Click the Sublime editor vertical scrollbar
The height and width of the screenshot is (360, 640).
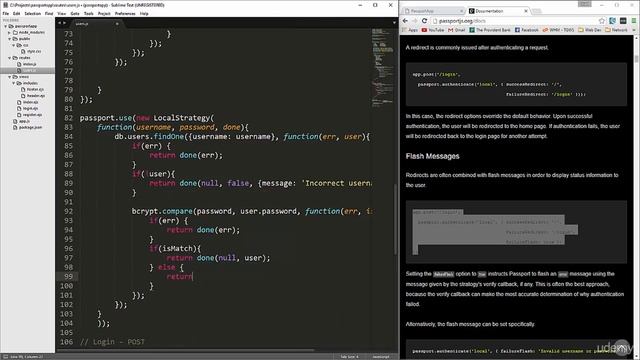pos(395,219)
